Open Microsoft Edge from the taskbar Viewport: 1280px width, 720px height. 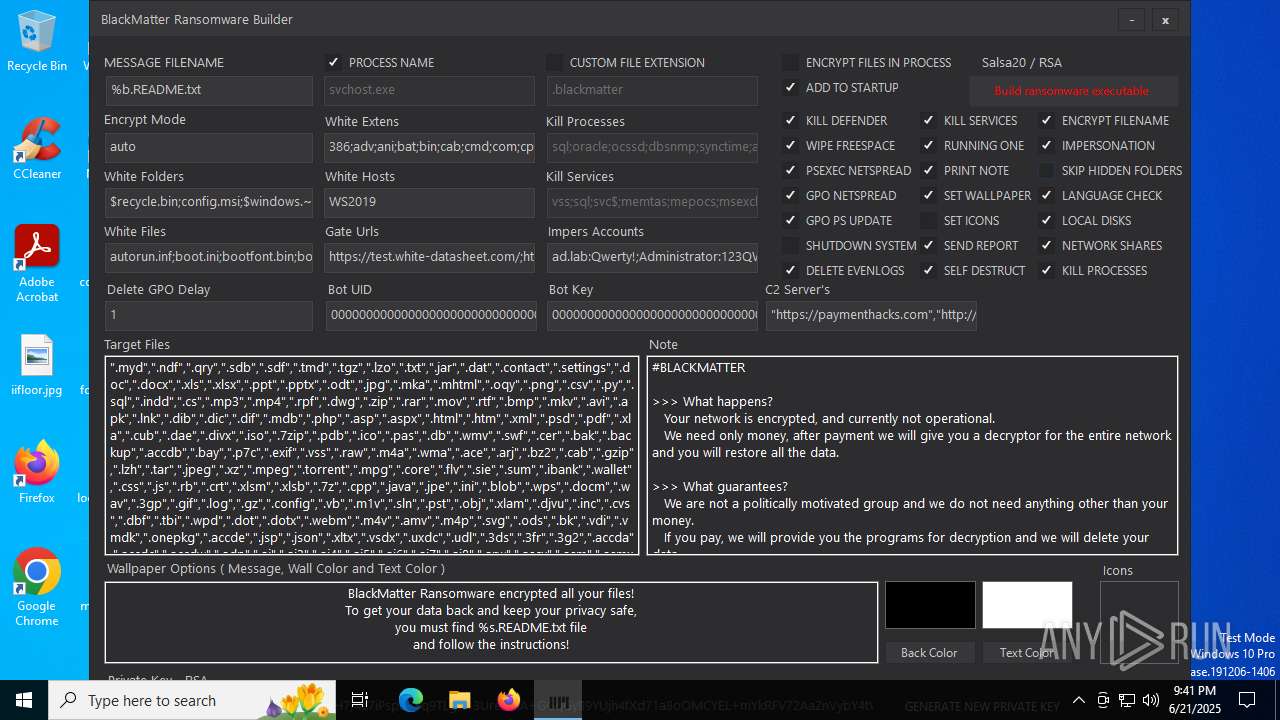point(411,700)
